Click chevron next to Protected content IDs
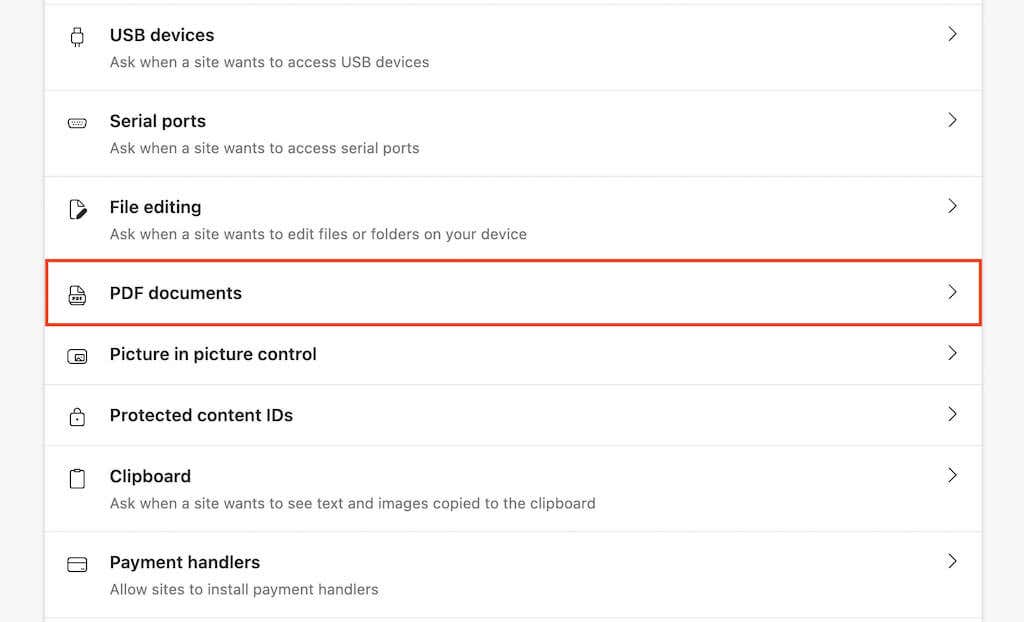 (952, 414)
